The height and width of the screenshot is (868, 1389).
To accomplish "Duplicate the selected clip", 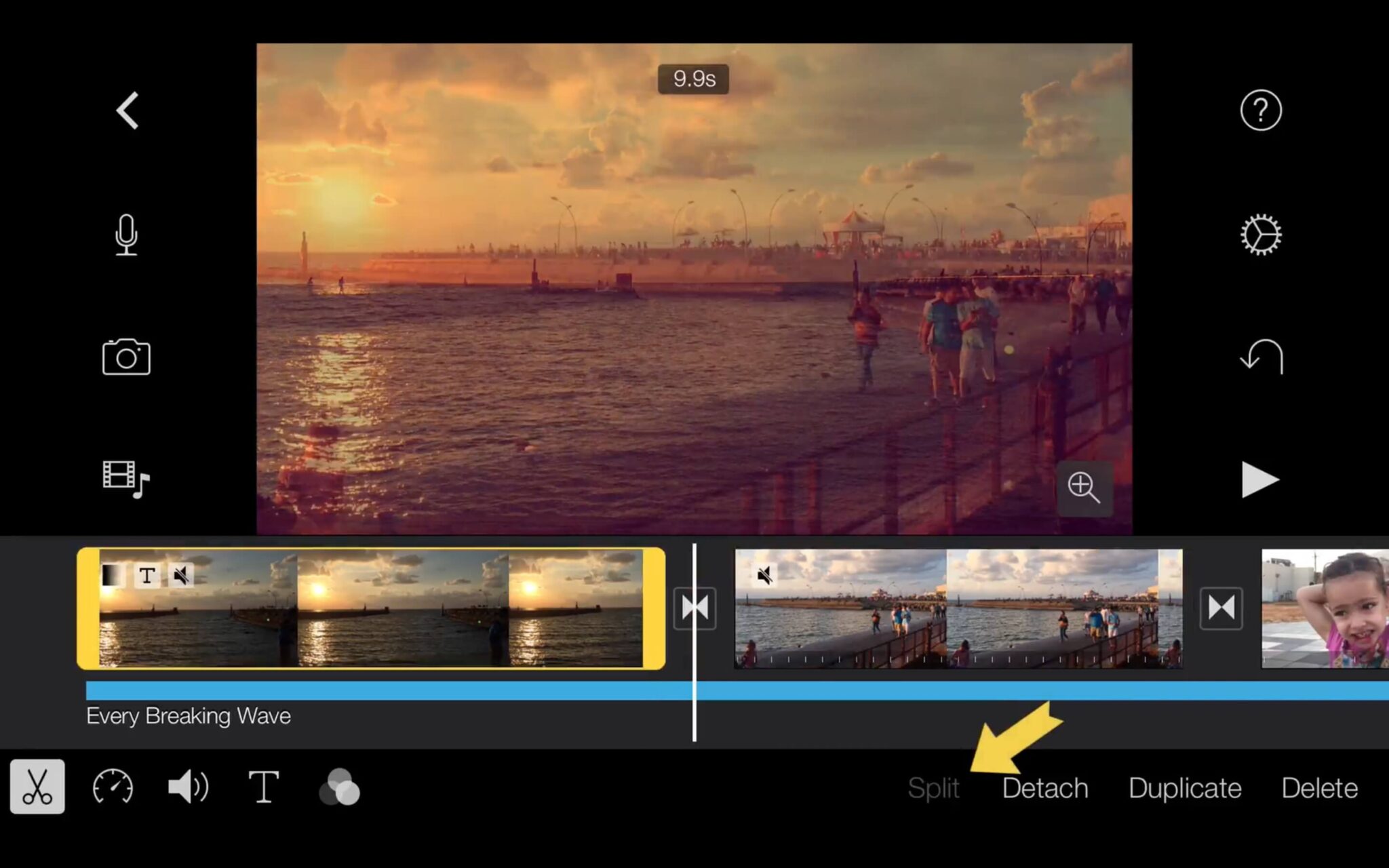I will pos(1184,787).
